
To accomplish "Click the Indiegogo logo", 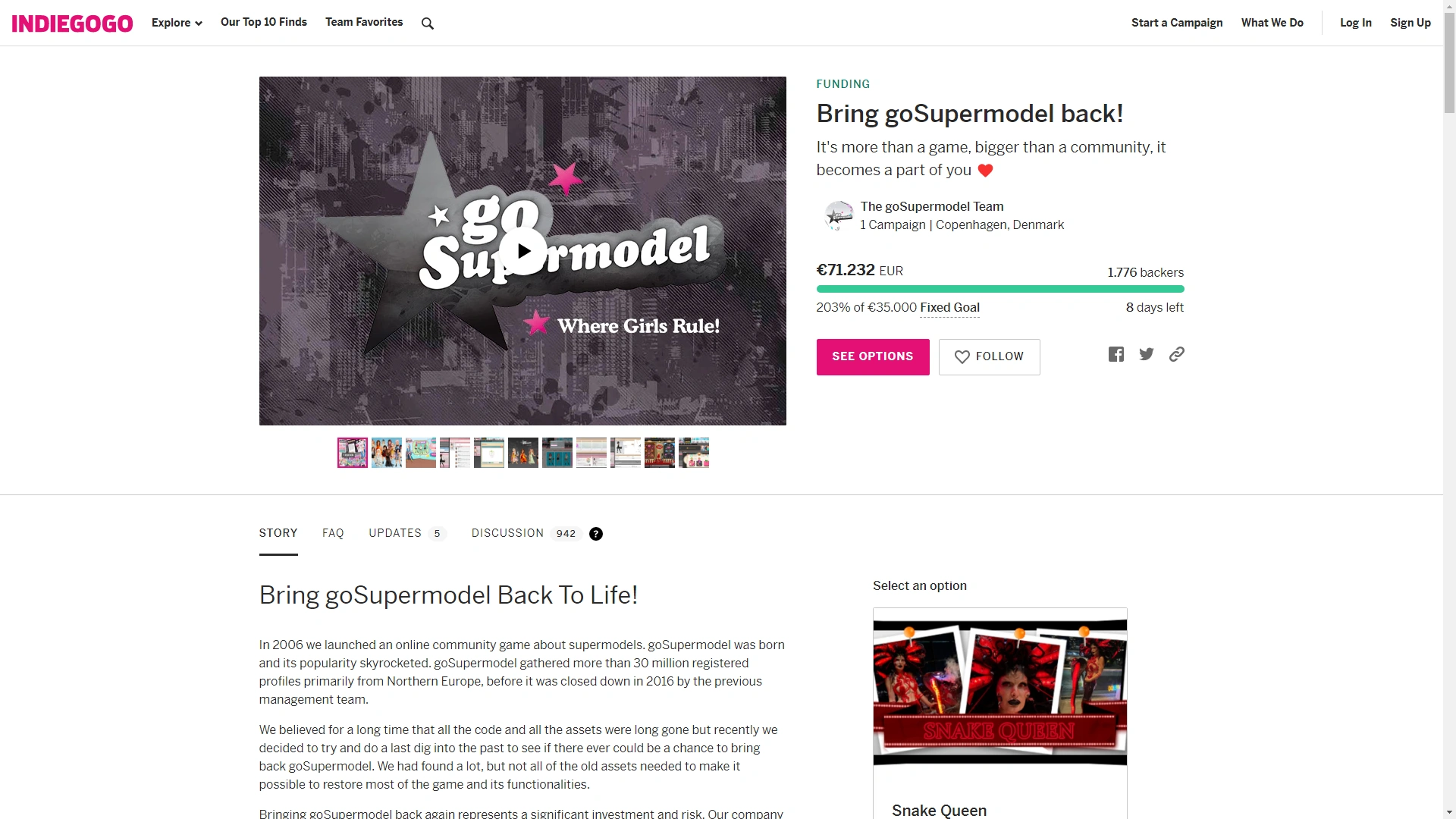I will point(72,24).
